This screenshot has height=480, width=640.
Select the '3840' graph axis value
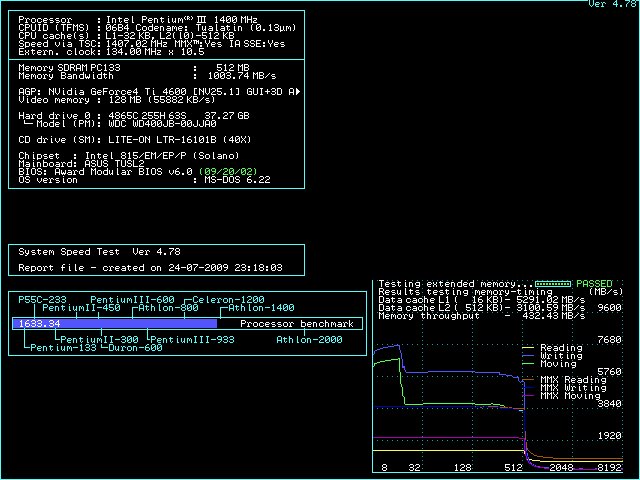[609, 404]
